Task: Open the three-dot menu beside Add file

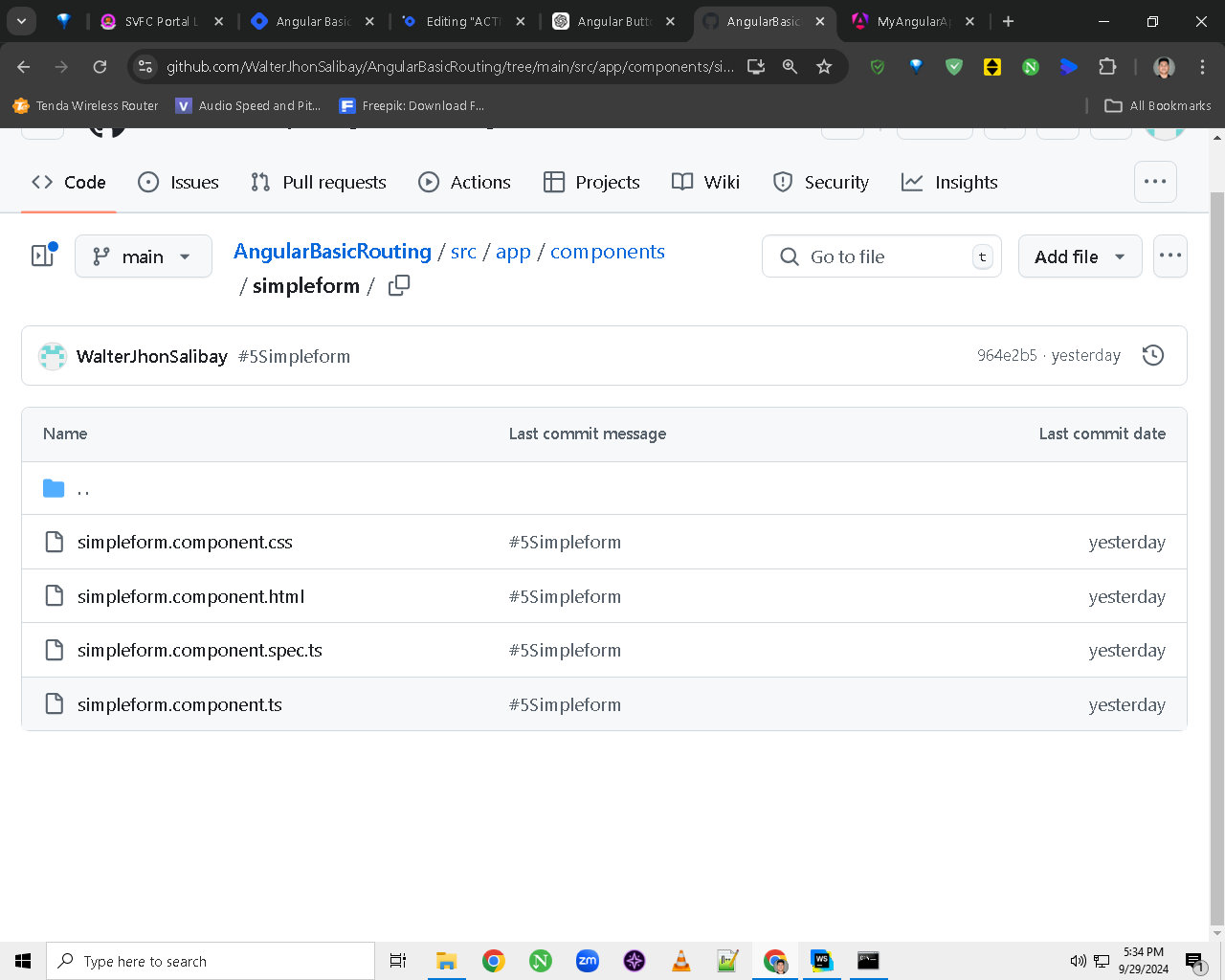Action: (1170, 256)
